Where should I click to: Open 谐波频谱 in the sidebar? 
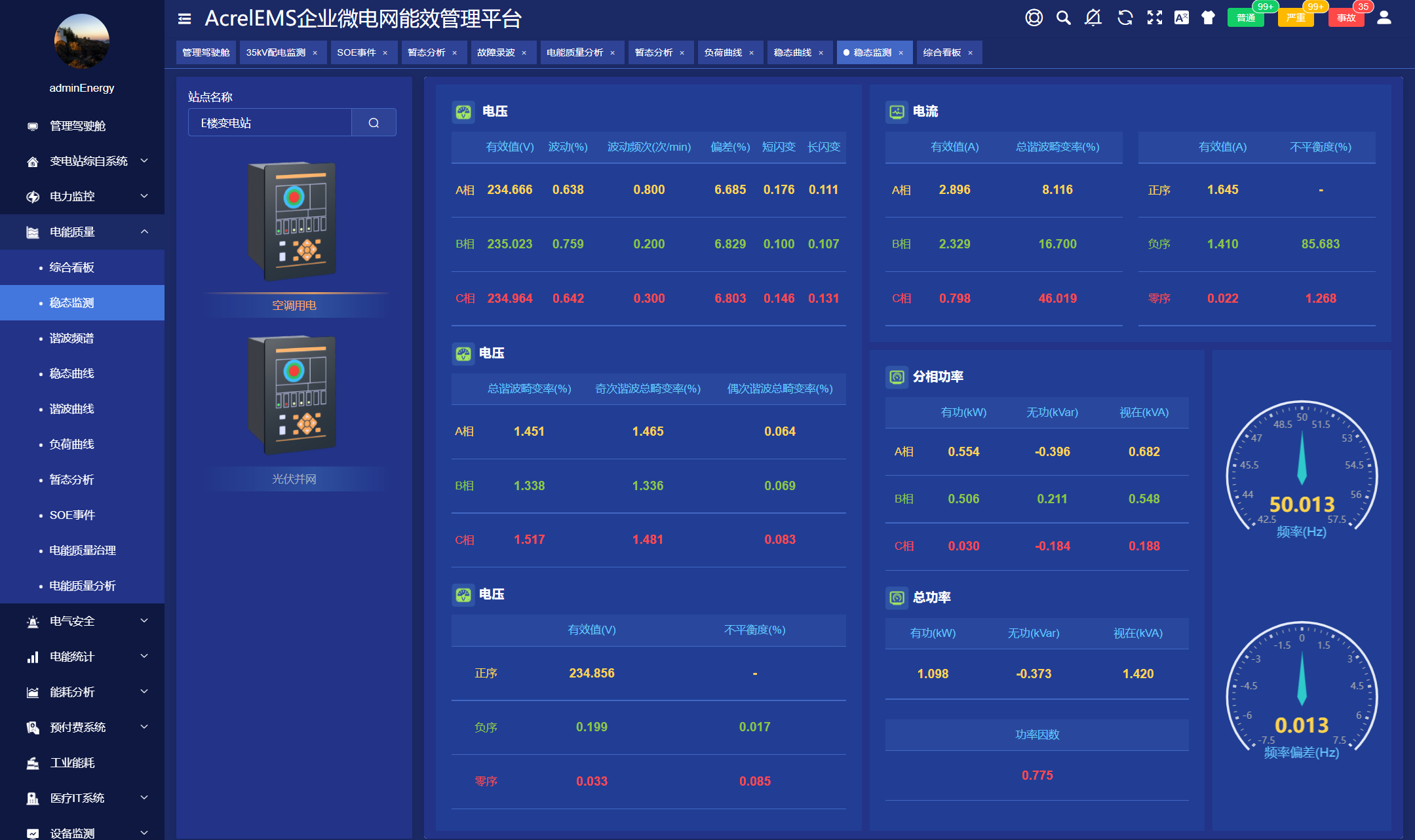(x=71, y=338)
